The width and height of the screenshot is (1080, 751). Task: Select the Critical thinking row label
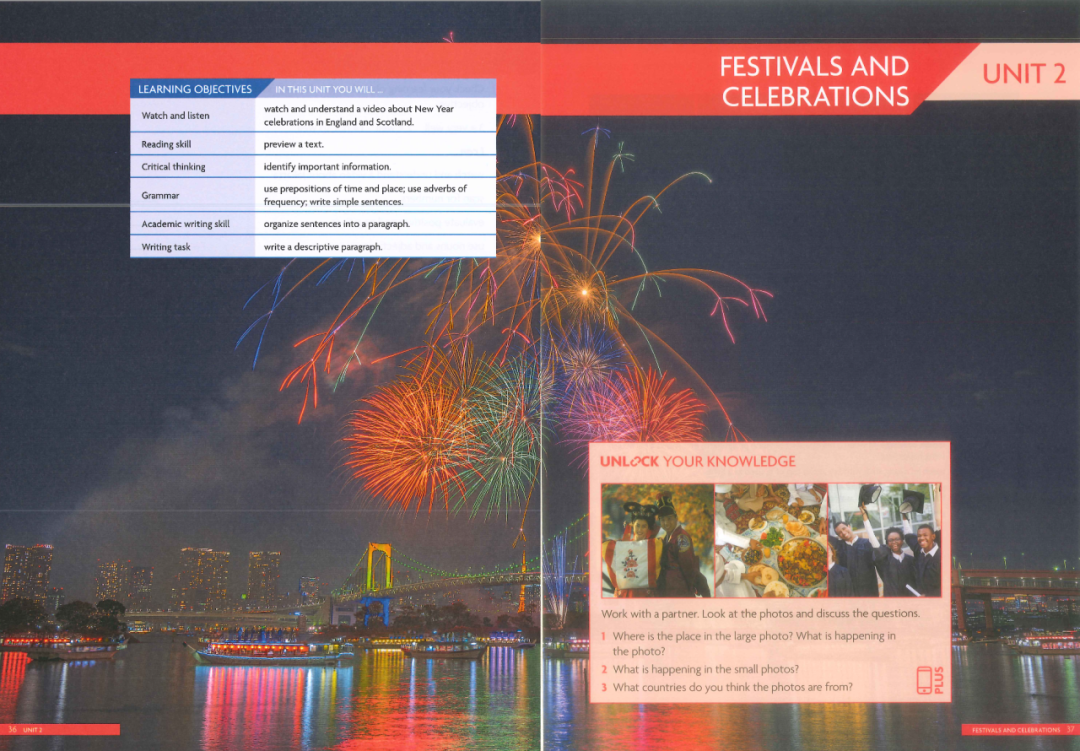coord(173,167)
